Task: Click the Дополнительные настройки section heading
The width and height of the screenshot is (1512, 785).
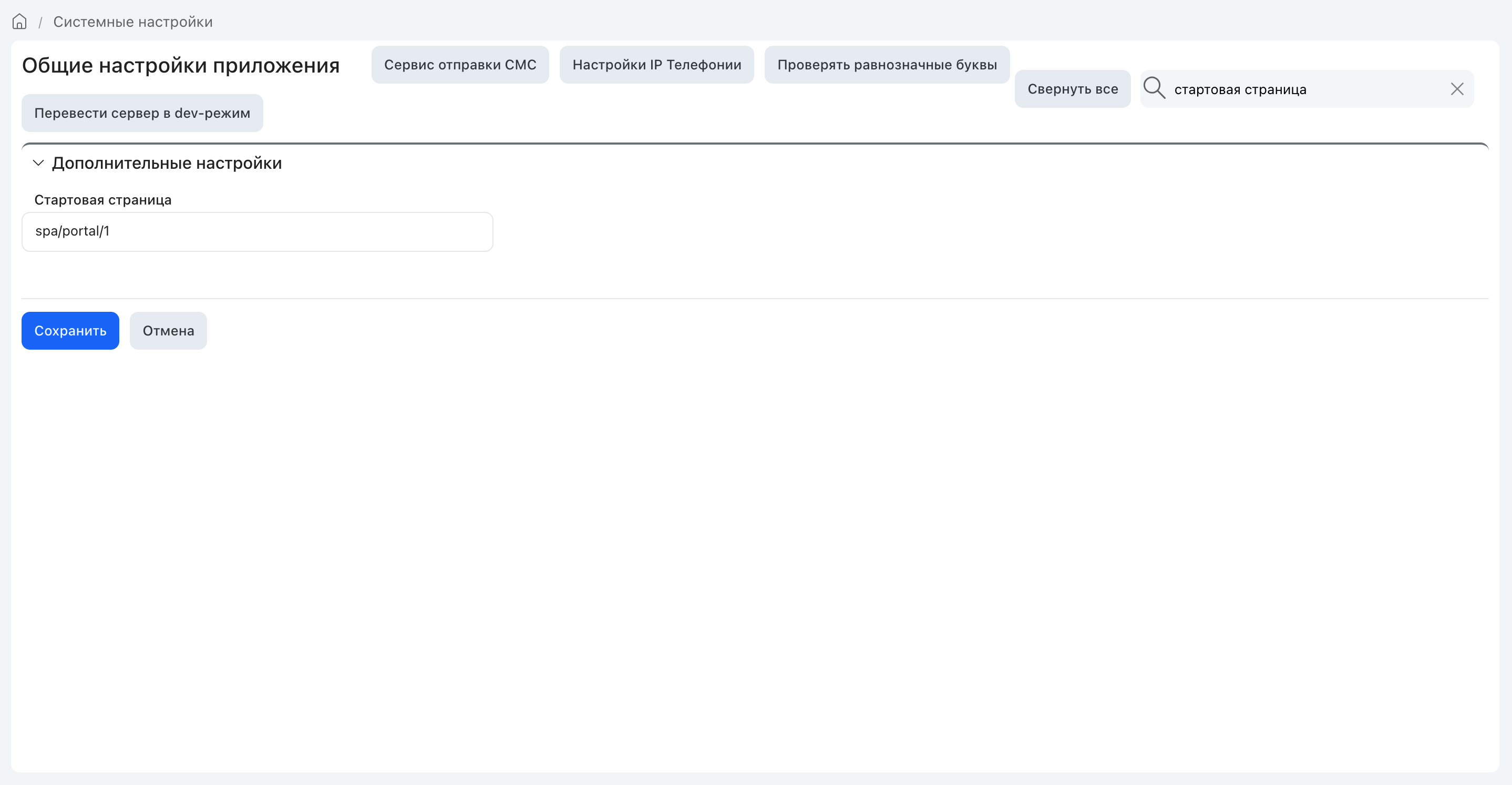Action: click(167, 163)
